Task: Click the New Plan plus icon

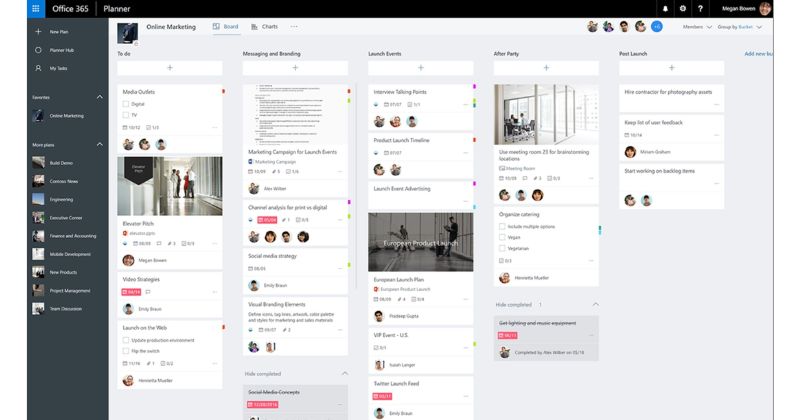Action: coord(38,32)
